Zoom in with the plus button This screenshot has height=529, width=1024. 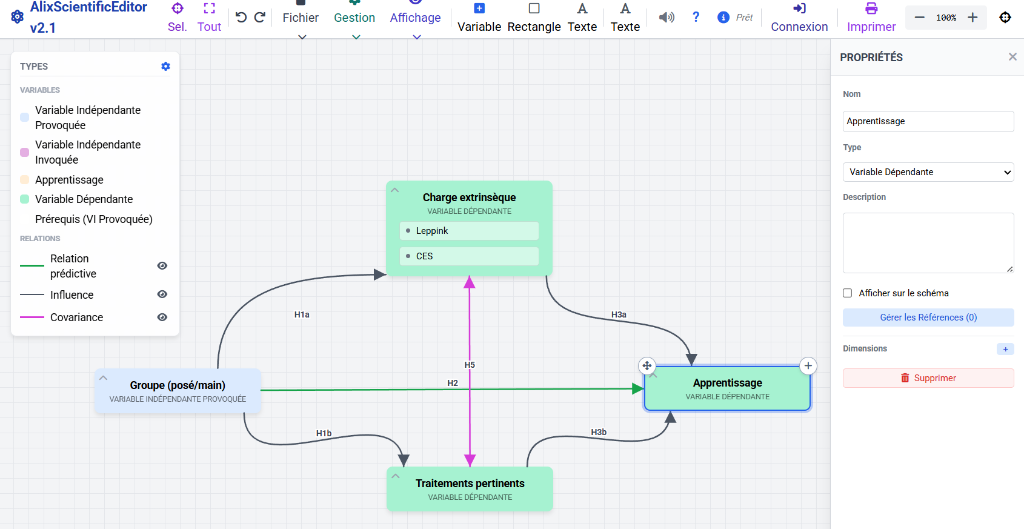[x=972, y=18]
